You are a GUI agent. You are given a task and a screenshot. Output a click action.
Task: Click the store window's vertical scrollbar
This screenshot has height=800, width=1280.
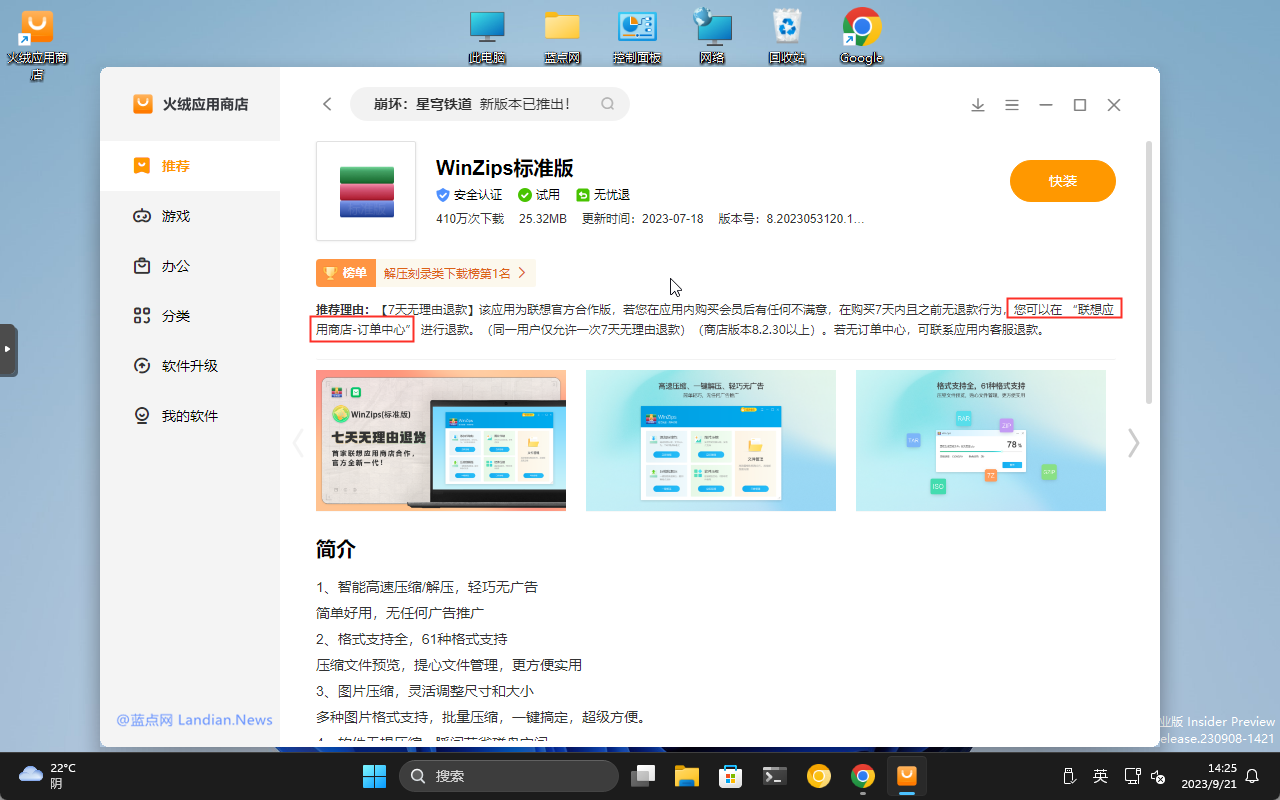click(1149, 272)
